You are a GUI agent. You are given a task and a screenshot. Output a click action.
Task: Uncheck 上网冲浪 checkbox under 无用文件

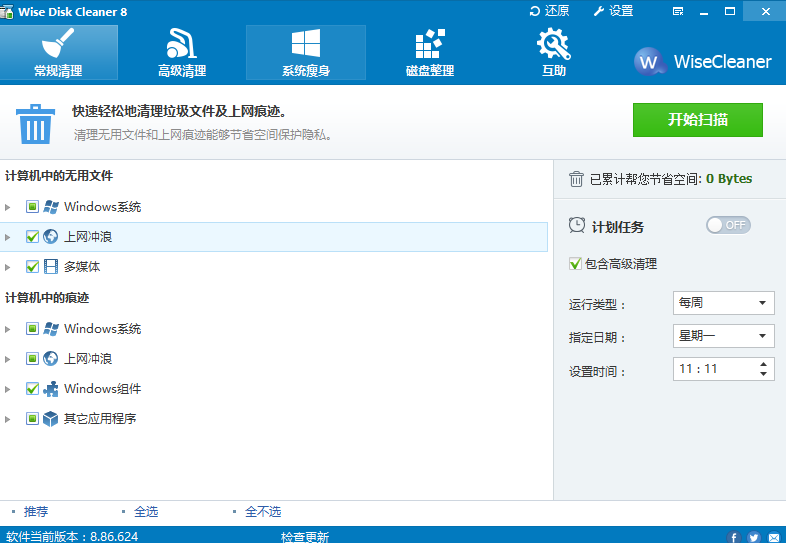click(32, 237)
